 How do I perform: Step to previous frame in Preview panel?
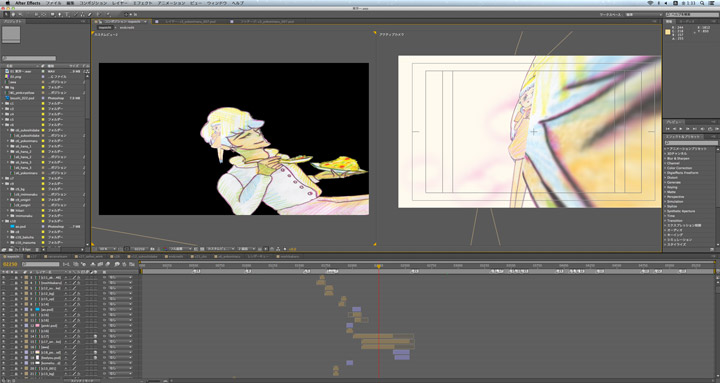point(675,129)
